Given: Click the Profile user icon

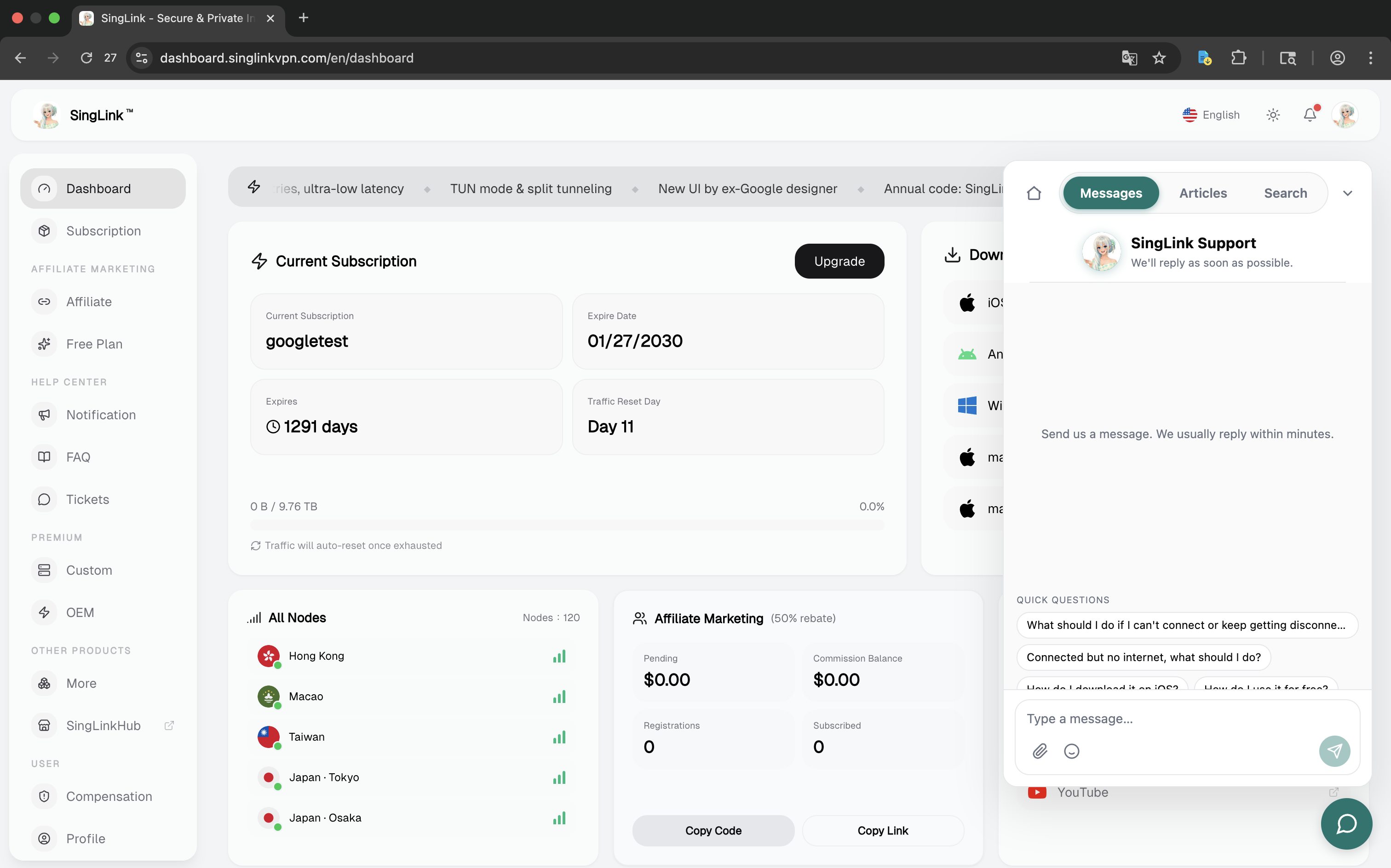Looking at the screenshot, I should [44, 839].
